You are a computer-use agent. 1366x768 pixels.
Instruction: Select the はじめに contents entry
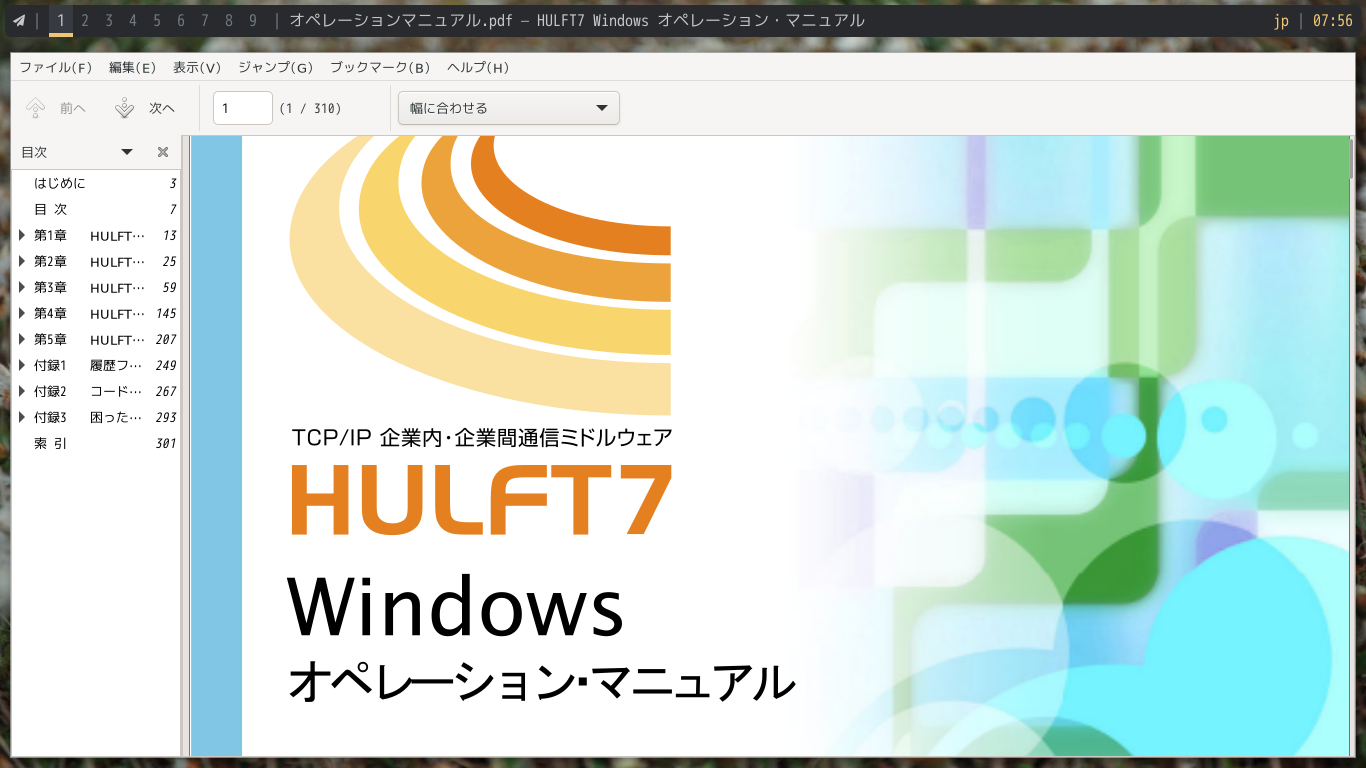pyautogui.click(x=96, y=183)
